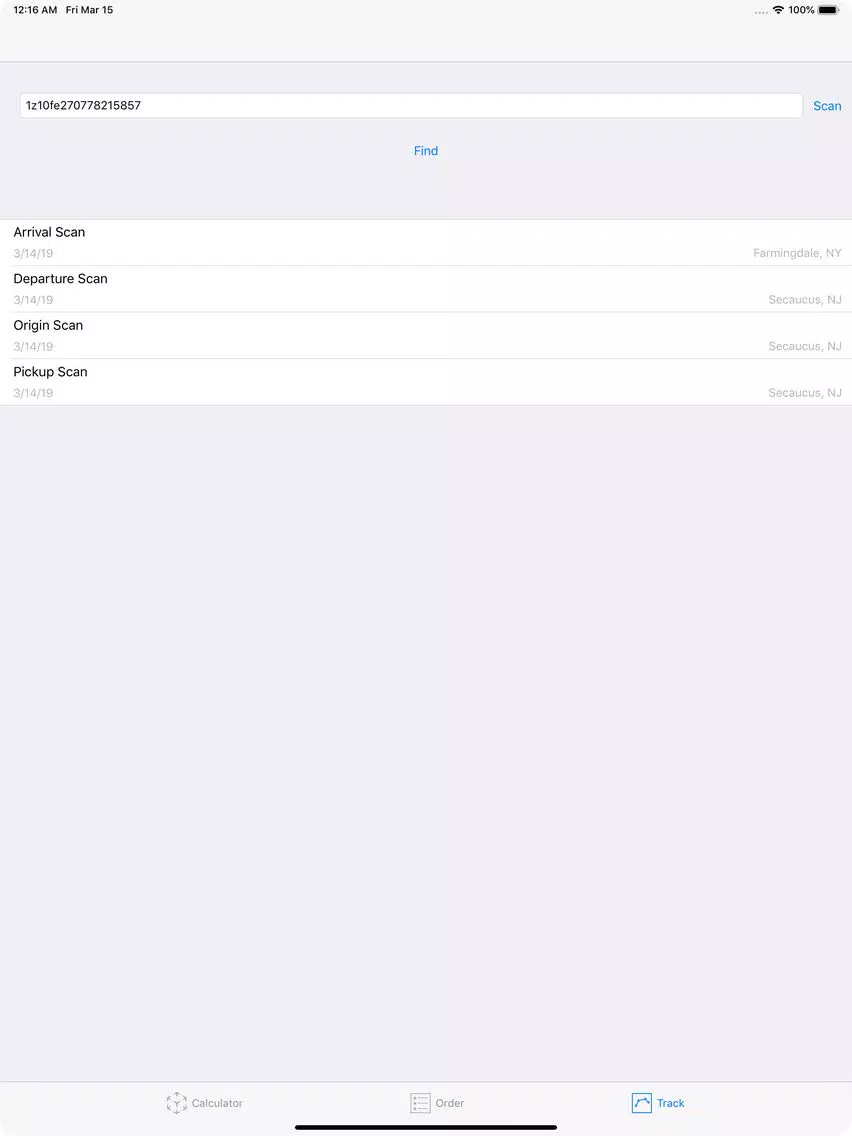This screenshot has width=852, height=1136.
Task: Select the Track graph icon
Action: 641,1103
